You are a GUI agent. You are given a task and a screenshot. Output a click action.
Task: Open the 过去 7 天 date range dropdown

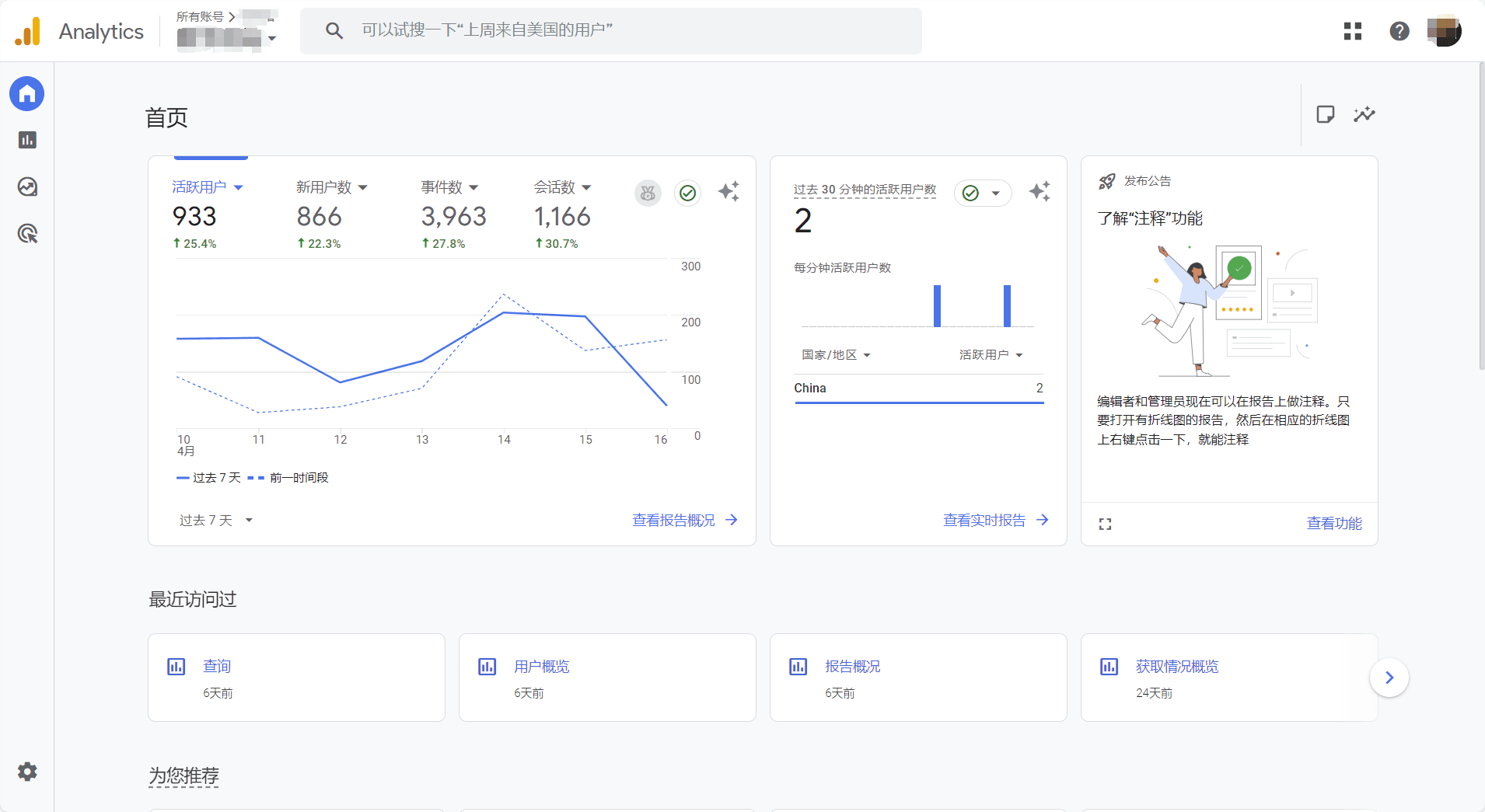(x=215, y=521)
